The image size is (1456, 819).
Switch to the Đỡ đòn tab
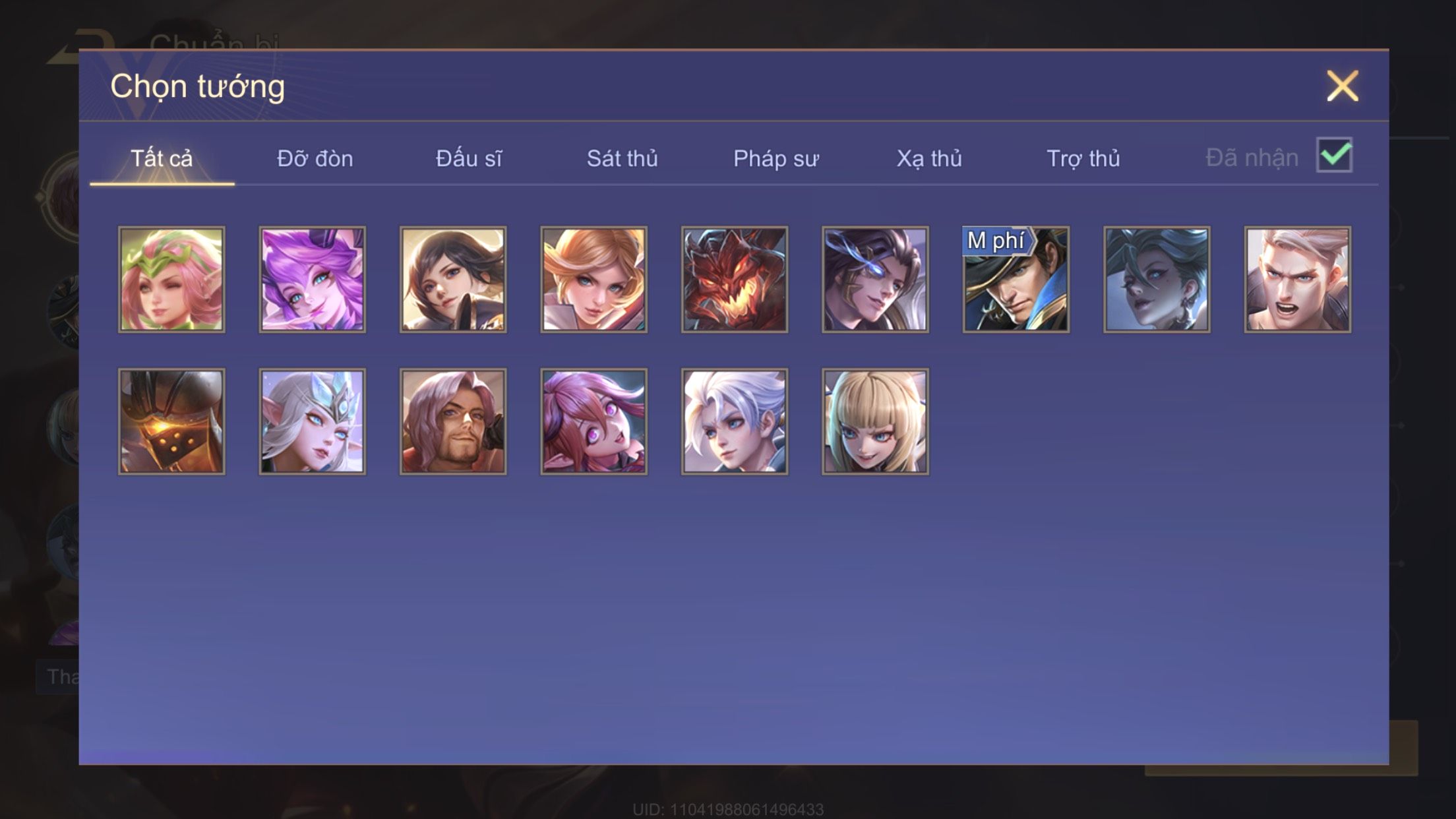point(315,158)
